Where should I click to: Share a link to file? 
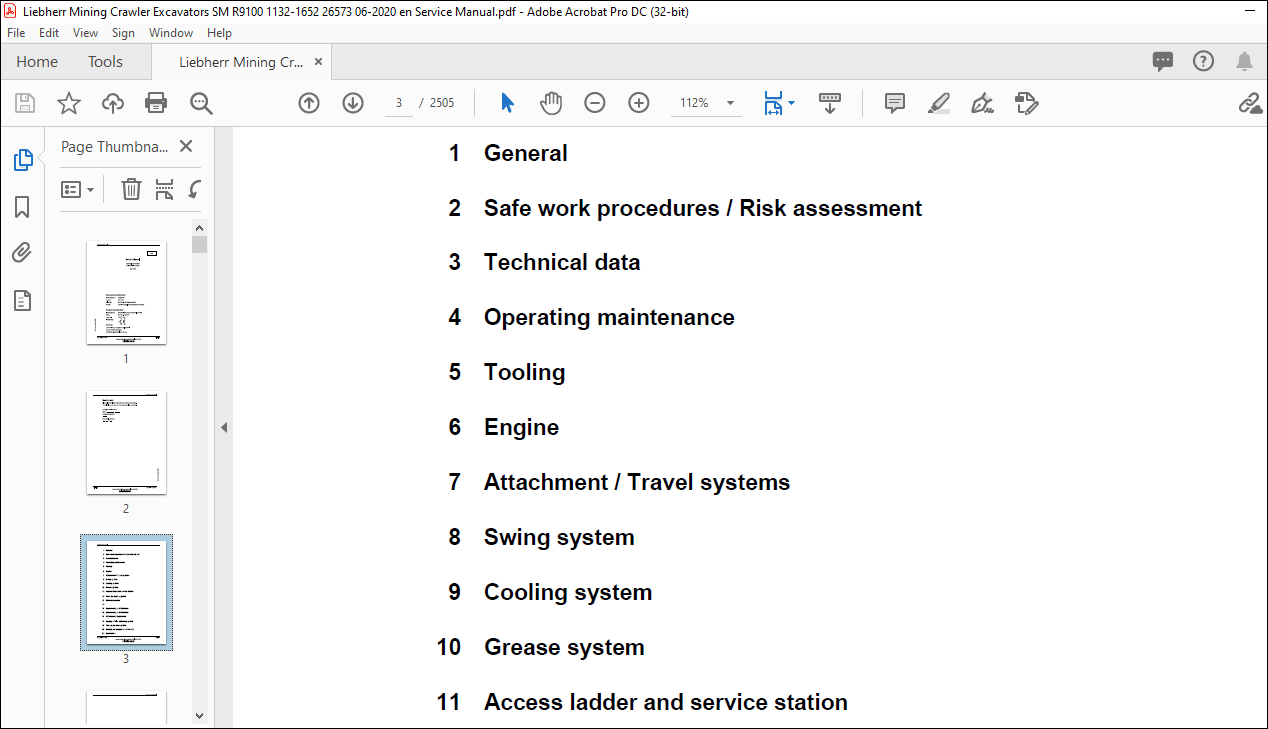(1249, 103)
